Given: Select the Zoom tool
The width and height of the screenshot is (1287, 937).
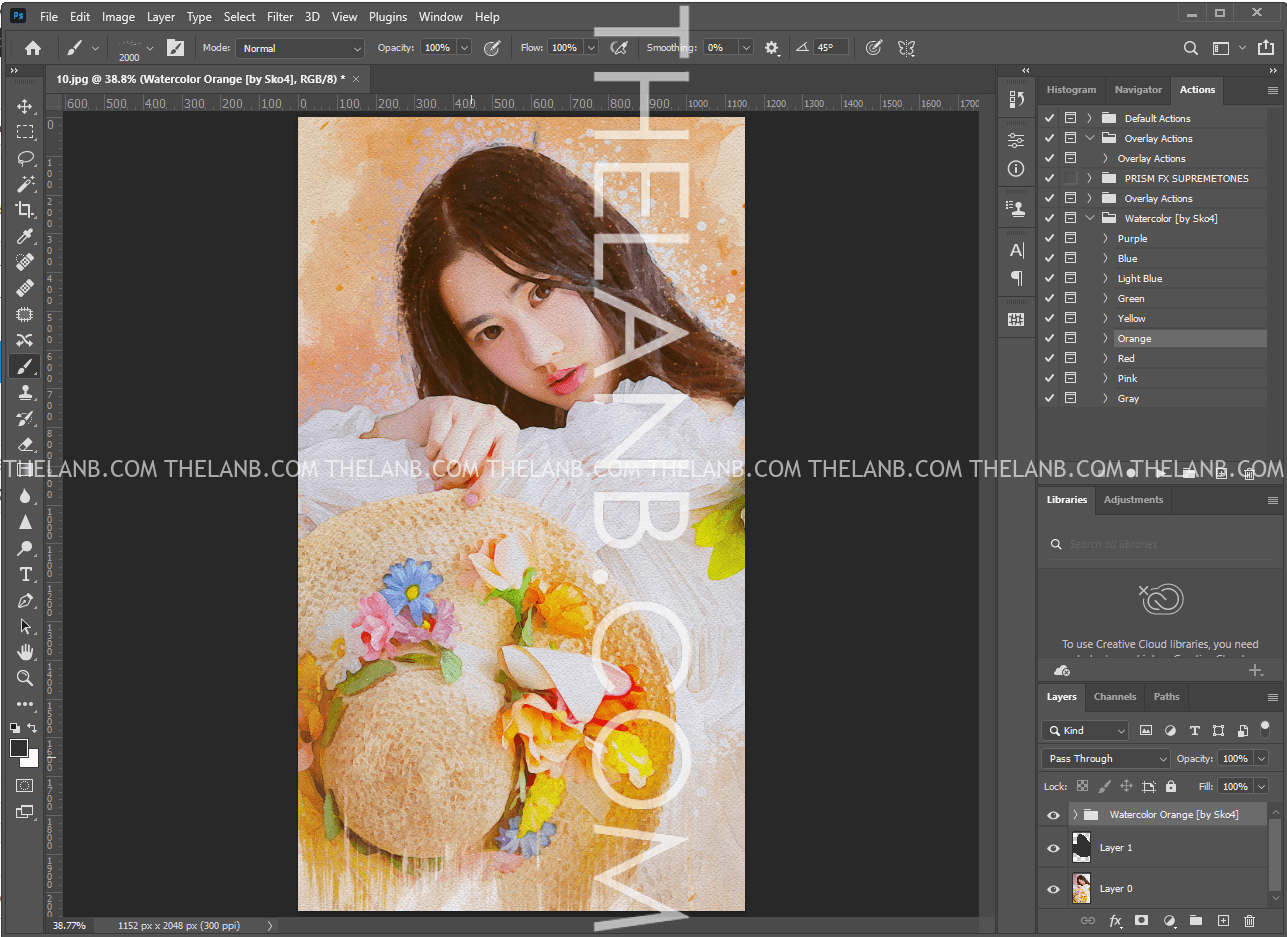Looking at the screenshot, I should [x=25, y=678].
